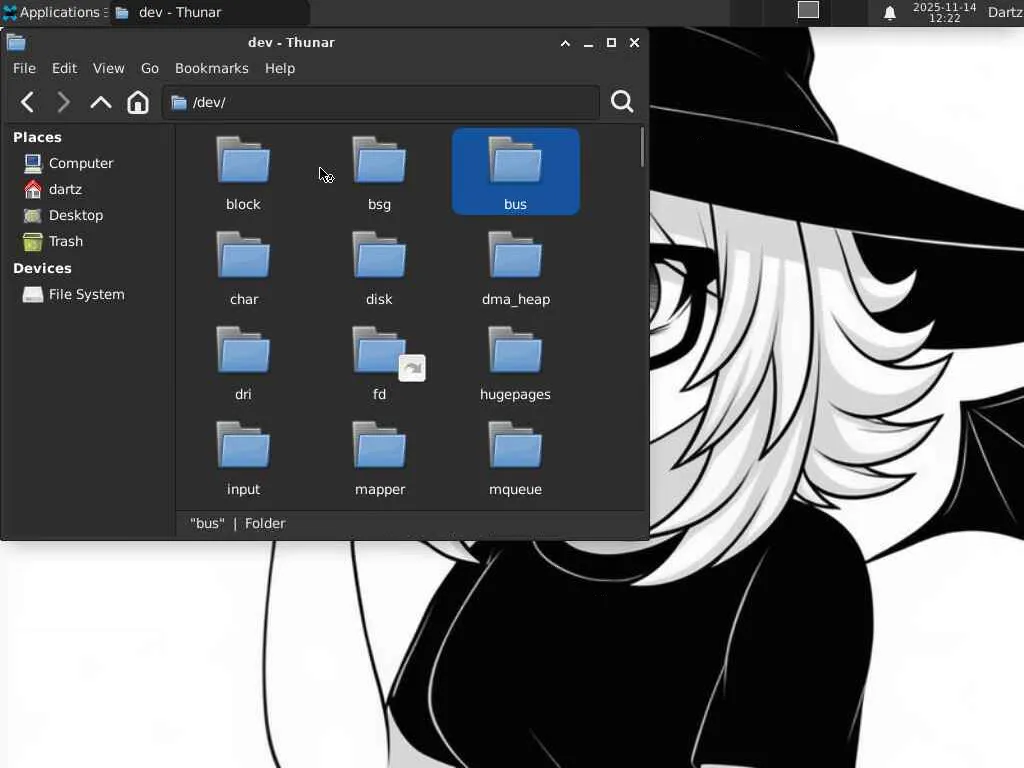Minimize the Thunar window

tap(588, 43)
